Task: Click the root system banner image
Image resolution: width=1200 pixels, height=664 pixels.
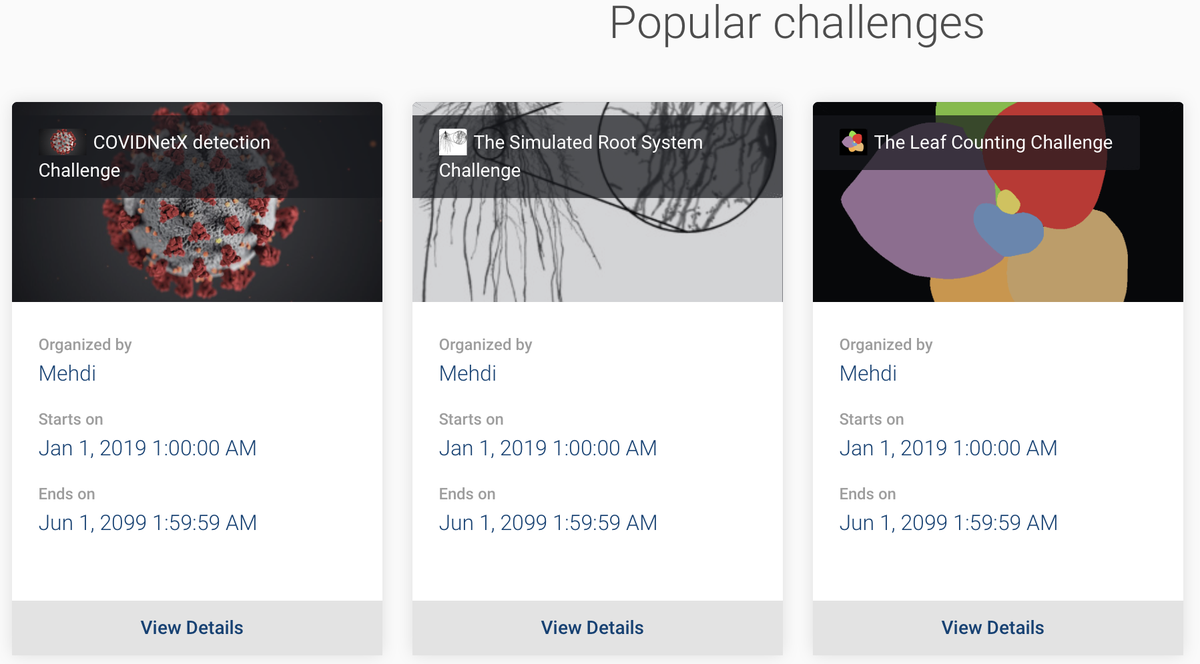Action: coord(597,250)
